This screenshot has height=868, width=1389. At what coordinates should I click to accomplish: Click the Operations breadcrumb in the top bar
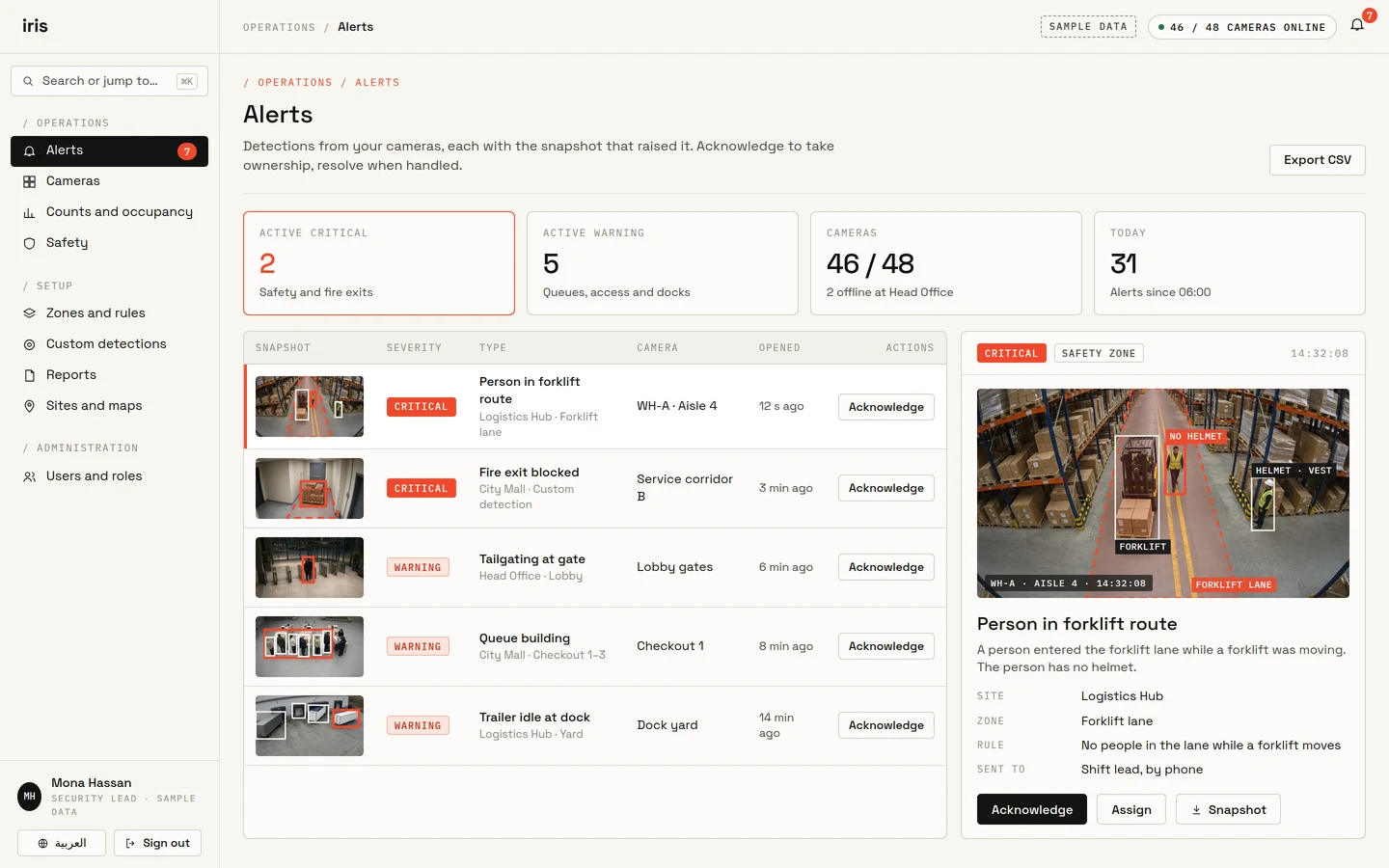coord(279,27)
